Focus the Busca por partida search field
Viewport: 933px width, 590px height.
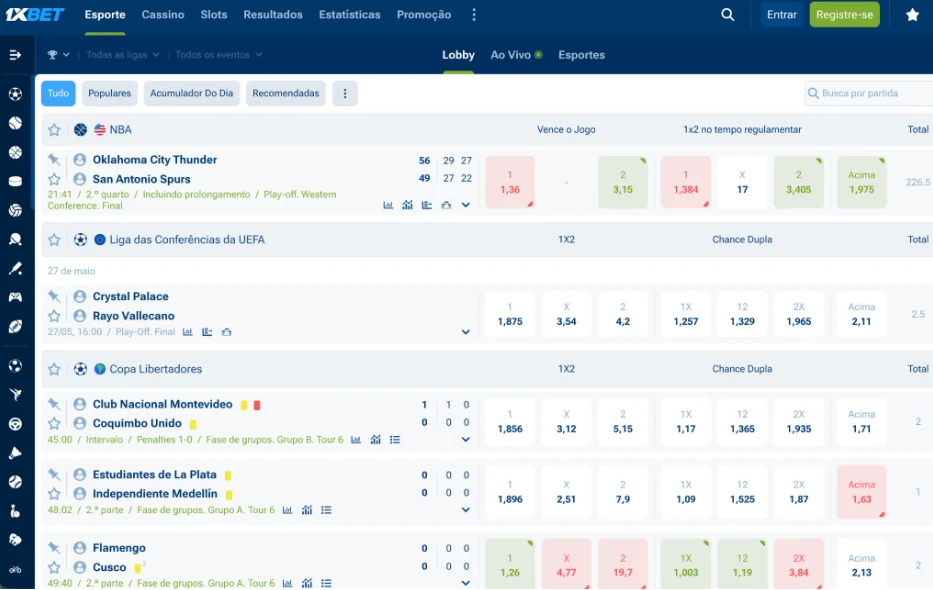(869, 93)
